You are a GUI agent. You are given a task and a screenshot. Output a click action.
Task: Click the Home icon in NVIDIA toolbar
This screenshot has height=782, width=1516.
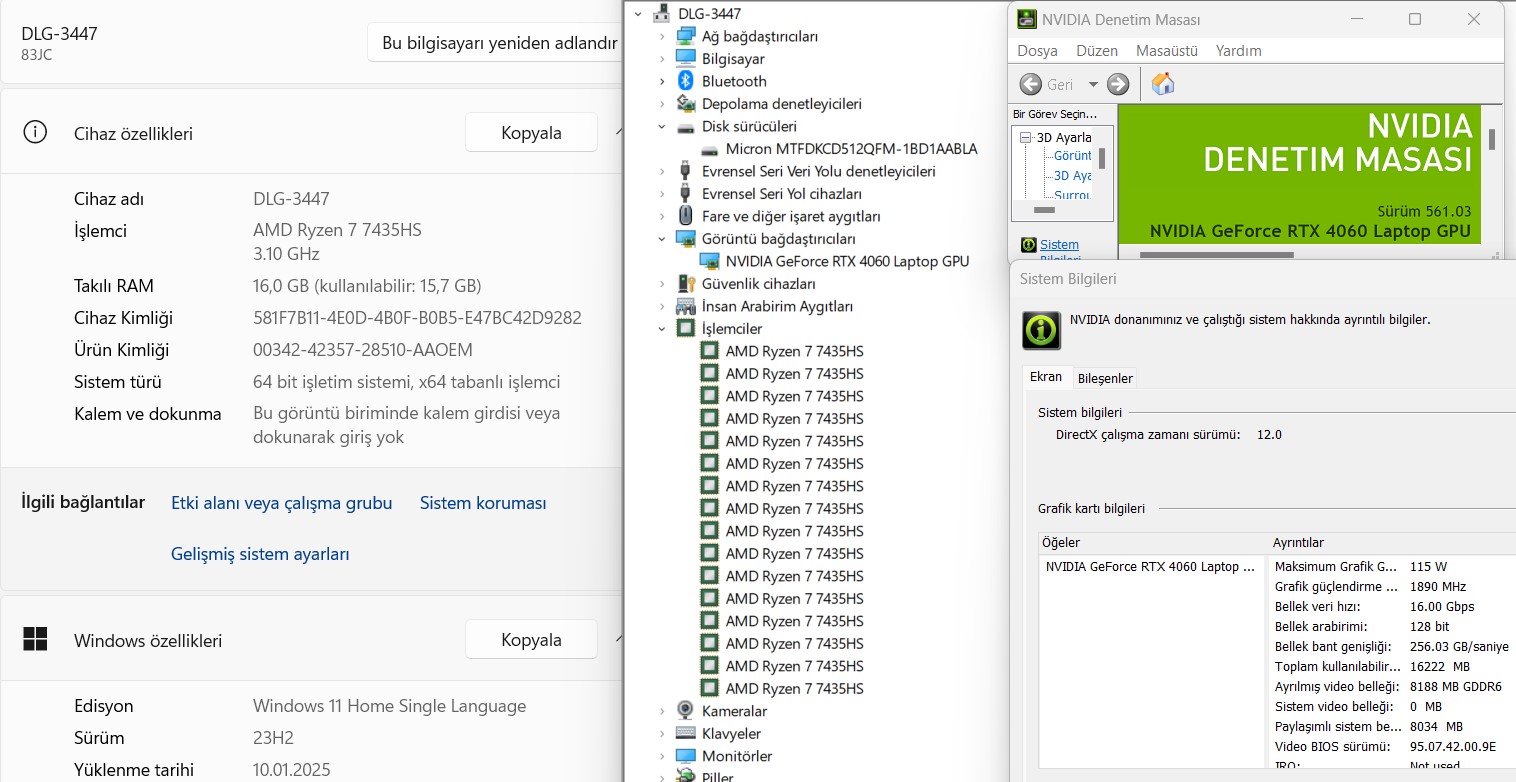click(1162, 84)
